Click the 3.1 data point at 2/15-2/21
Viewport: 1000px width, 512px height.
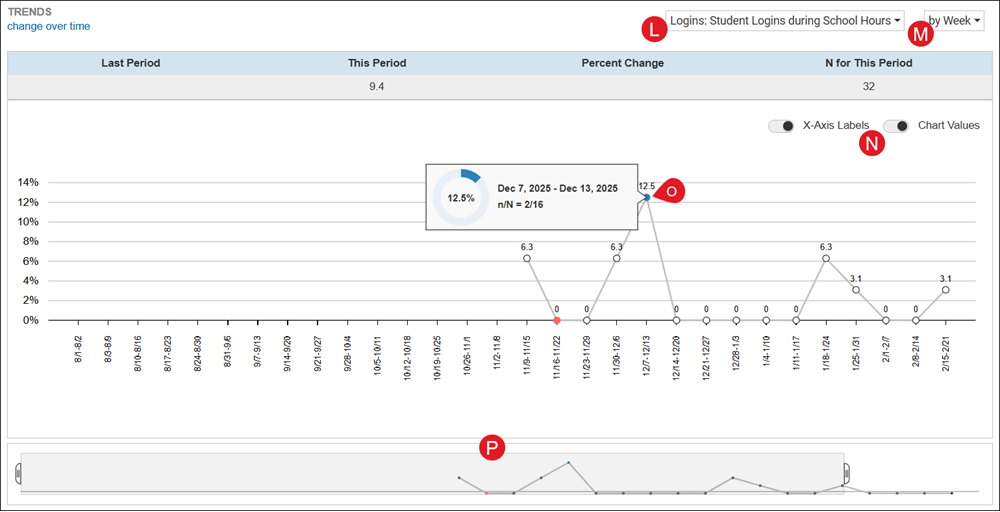tap(946, 290)
